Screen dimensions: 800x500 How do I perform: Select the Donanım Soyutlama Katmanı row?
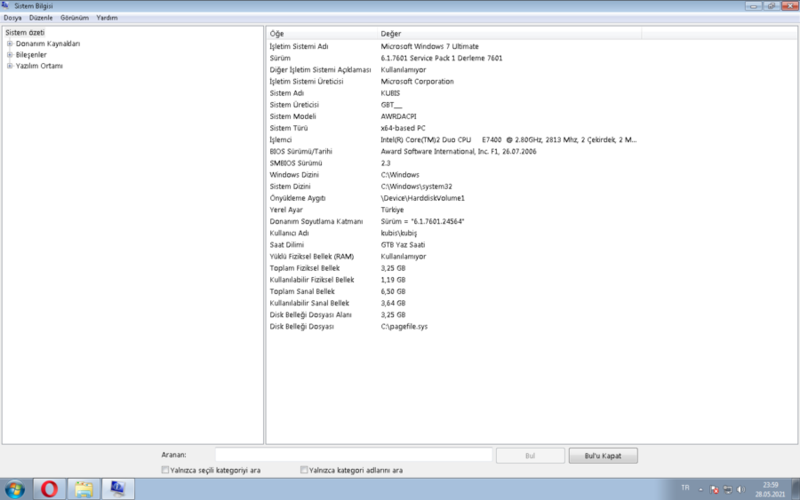316,222
